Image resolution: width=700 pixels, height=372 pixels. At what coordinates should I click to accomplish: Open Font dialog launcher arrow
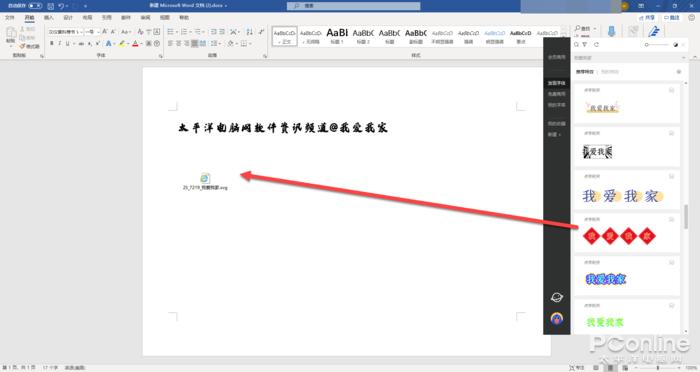pos(160,56)
